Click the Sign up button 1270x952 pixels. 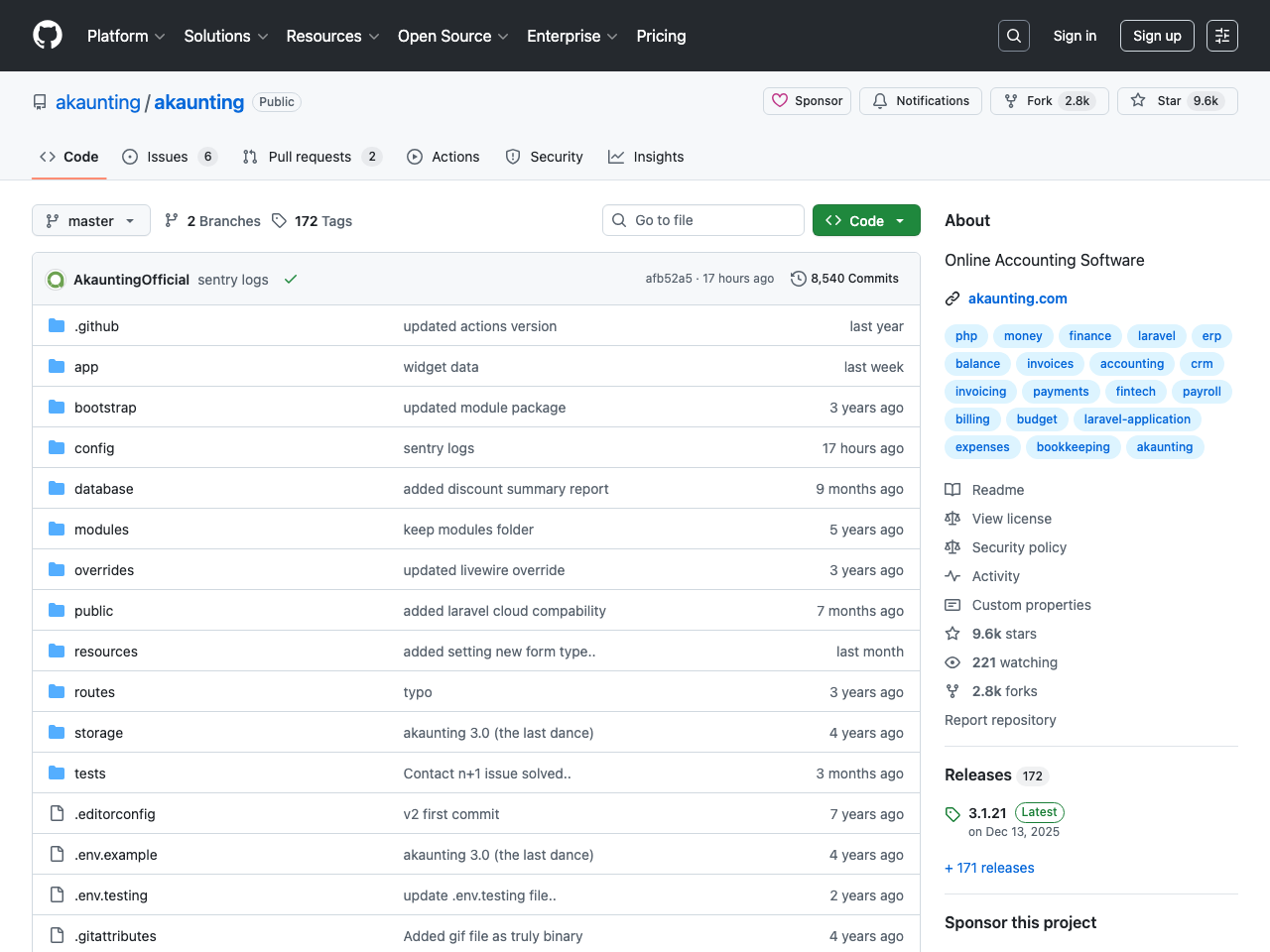tap(1157, 36)
